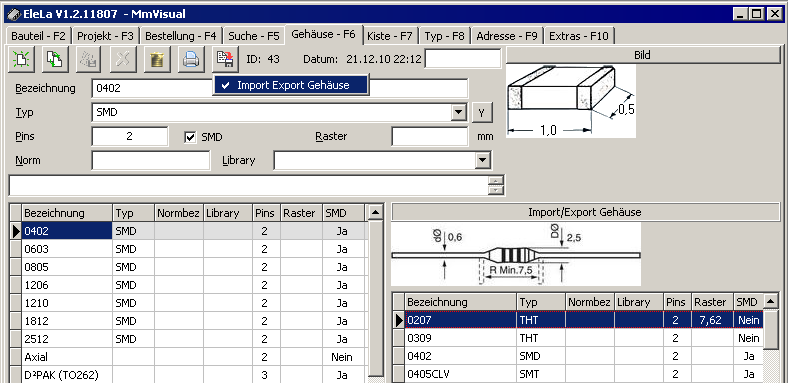This screenshot has height=383, width=788.
Task: Open the Adresse - F9 tab
Action: click(x=507, y=36)
